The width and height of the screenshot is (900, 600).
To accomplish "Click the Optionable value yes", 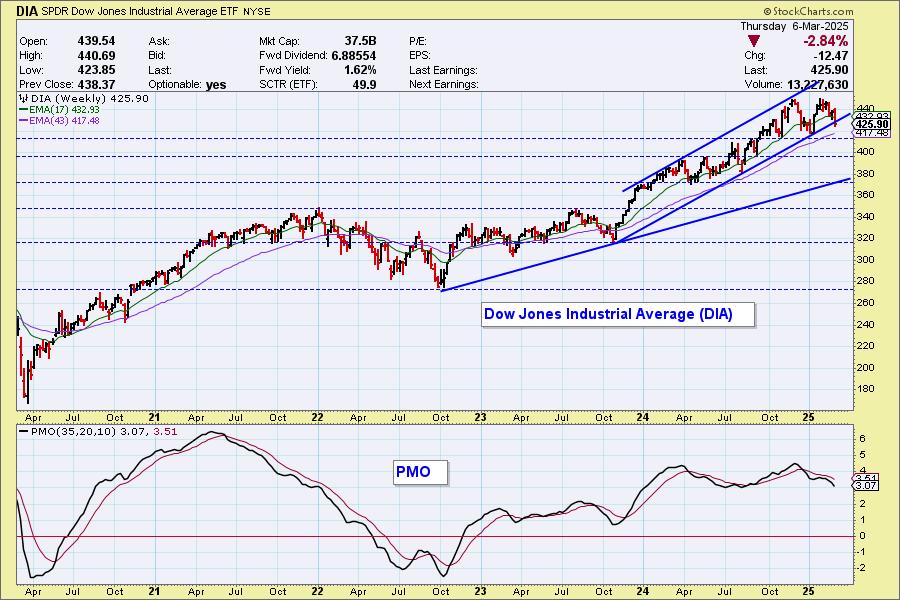I will (x=216, y=85).
